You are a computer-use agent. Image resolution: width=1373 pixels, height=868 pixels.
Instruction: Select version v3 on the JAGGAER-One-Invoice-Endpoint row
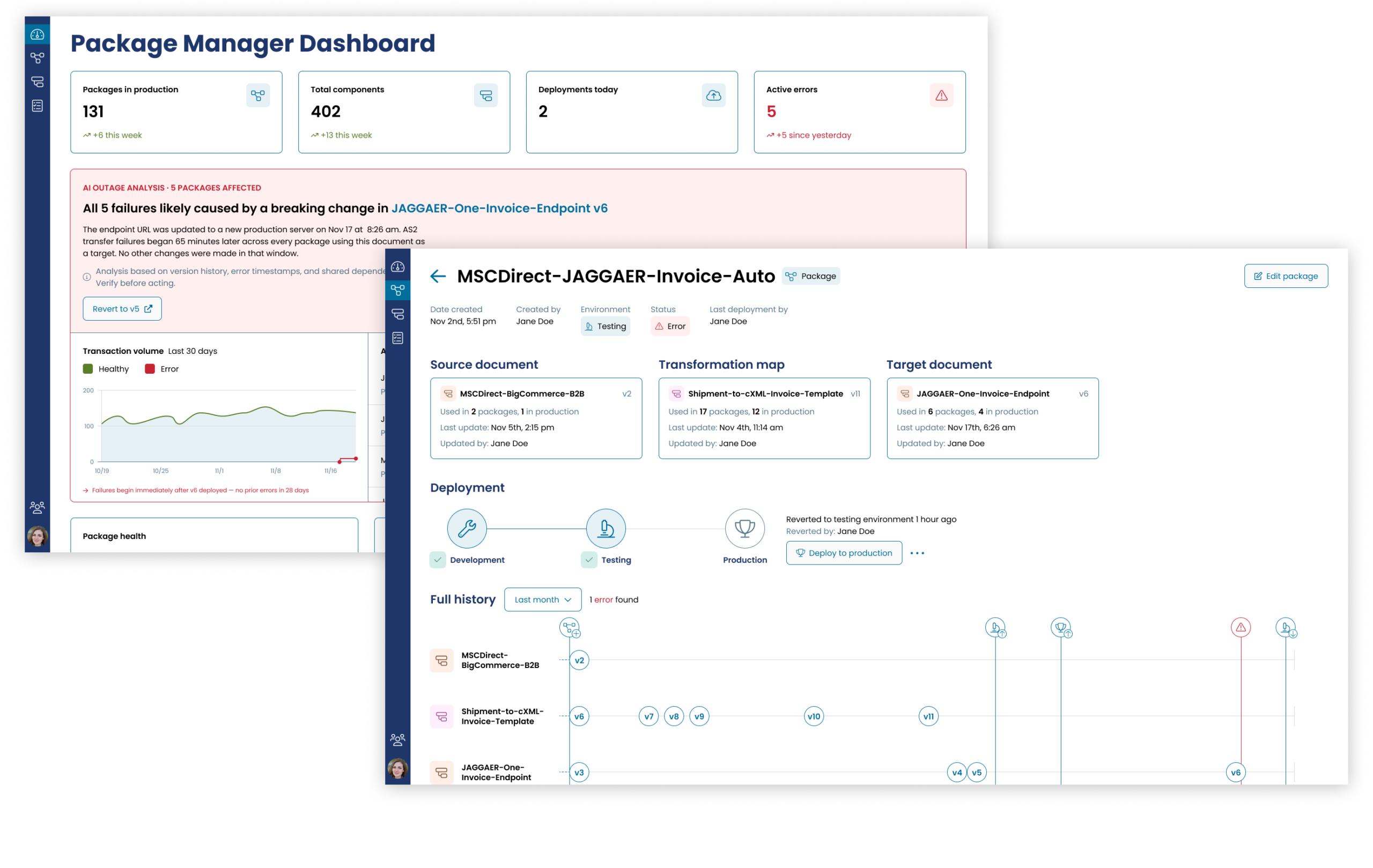[x=579, y=772]
